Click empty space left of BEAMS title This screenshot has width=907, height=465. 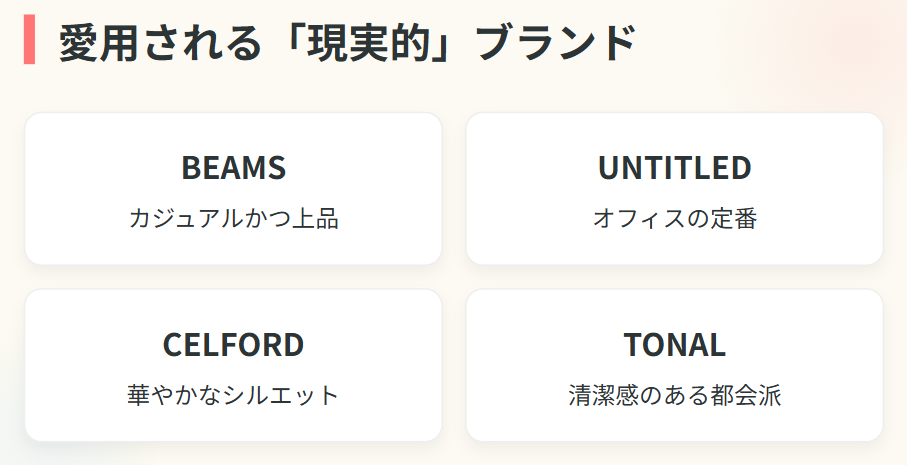point(100,168)
